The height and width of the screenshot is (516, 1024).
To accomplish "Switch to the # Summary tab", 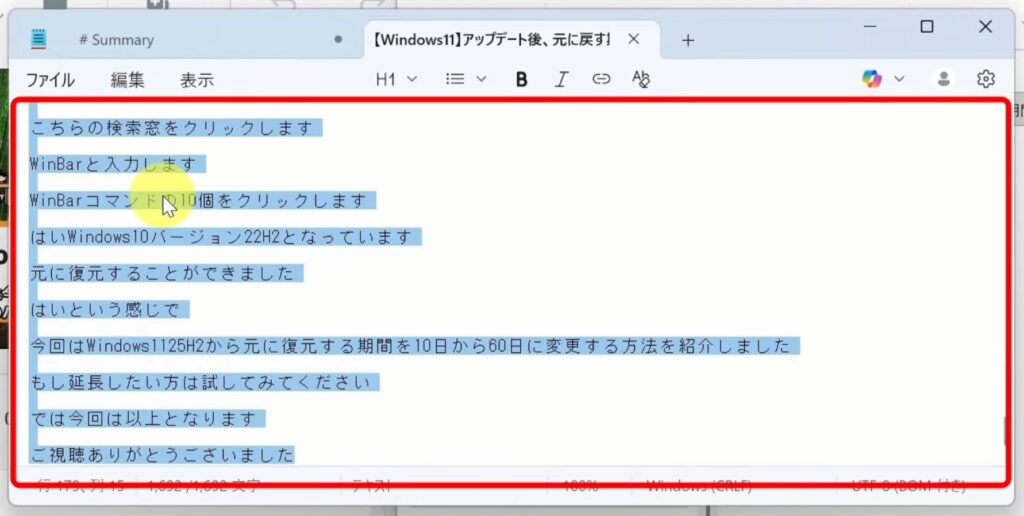I will 116,40.
